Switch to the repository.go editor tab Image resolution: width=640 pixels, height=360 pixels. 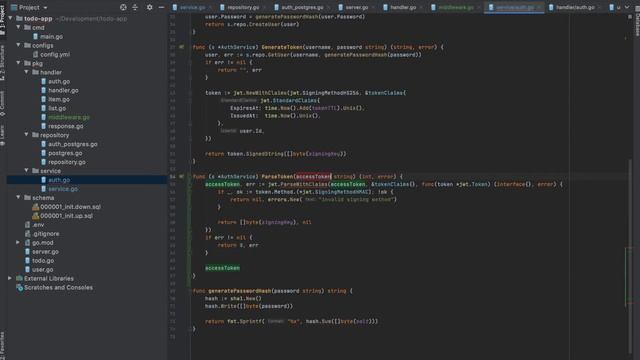click(x=242, y=7)
